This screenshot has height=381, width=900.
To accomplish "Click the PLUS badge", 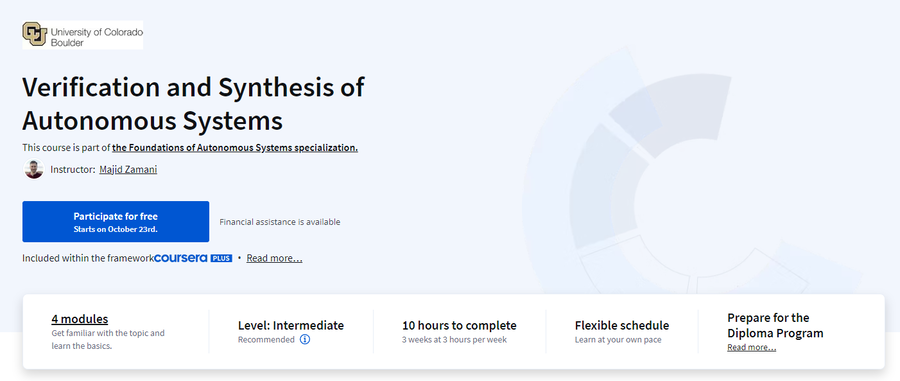I will (x=221, y=258).
